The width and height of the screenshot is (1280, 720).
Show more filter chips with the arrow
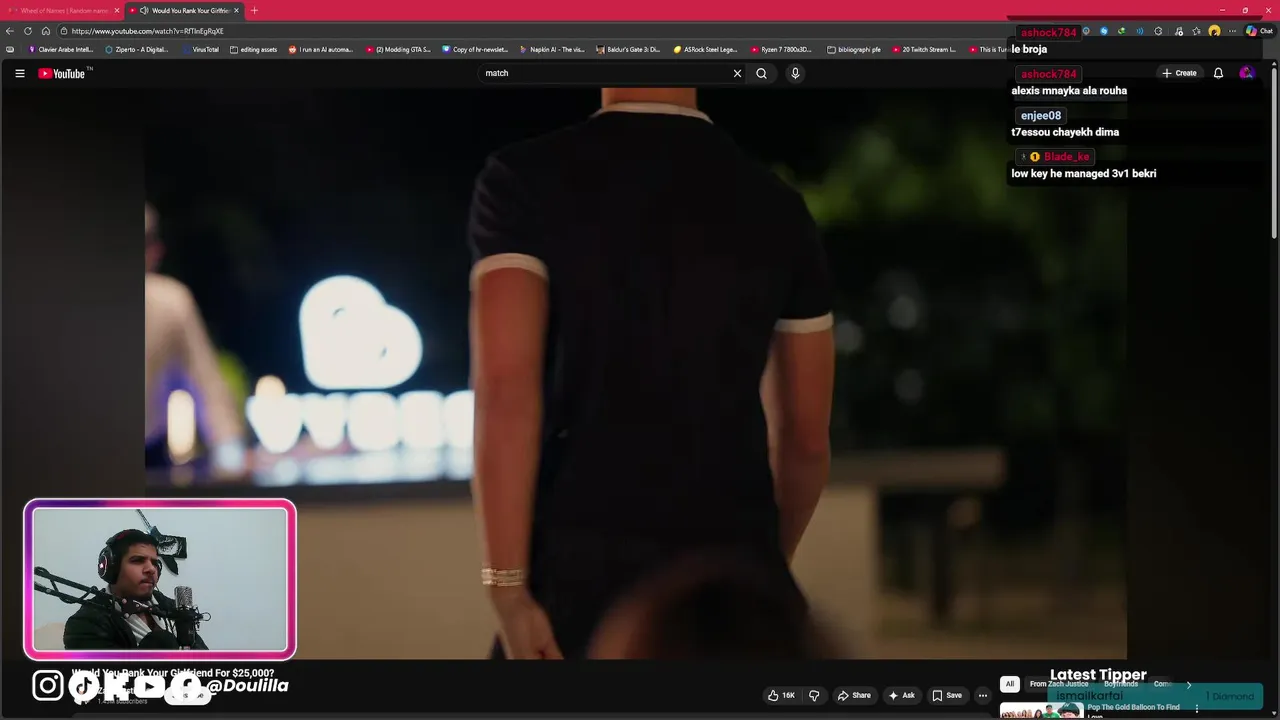coord(1188,684)
